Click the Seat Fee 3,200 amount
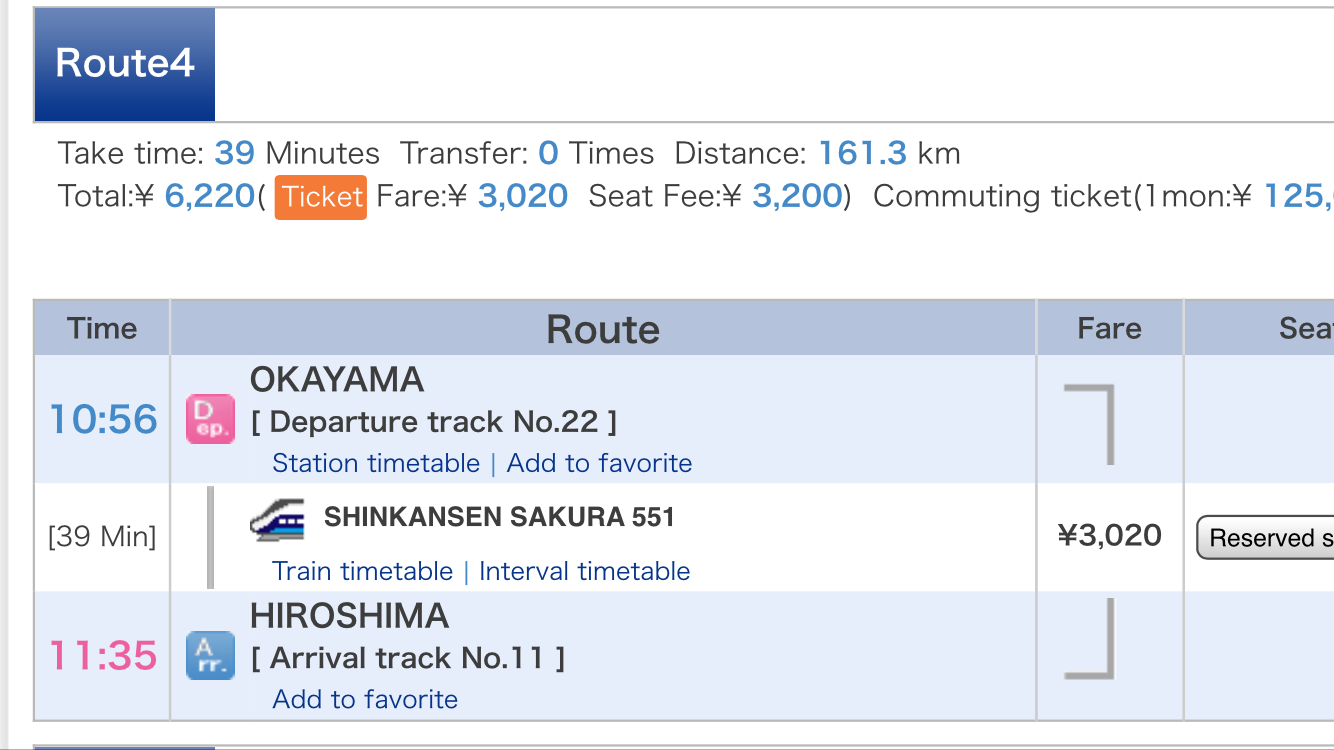1334x750 pixels. pyautogui.click(x=796, y=196)
